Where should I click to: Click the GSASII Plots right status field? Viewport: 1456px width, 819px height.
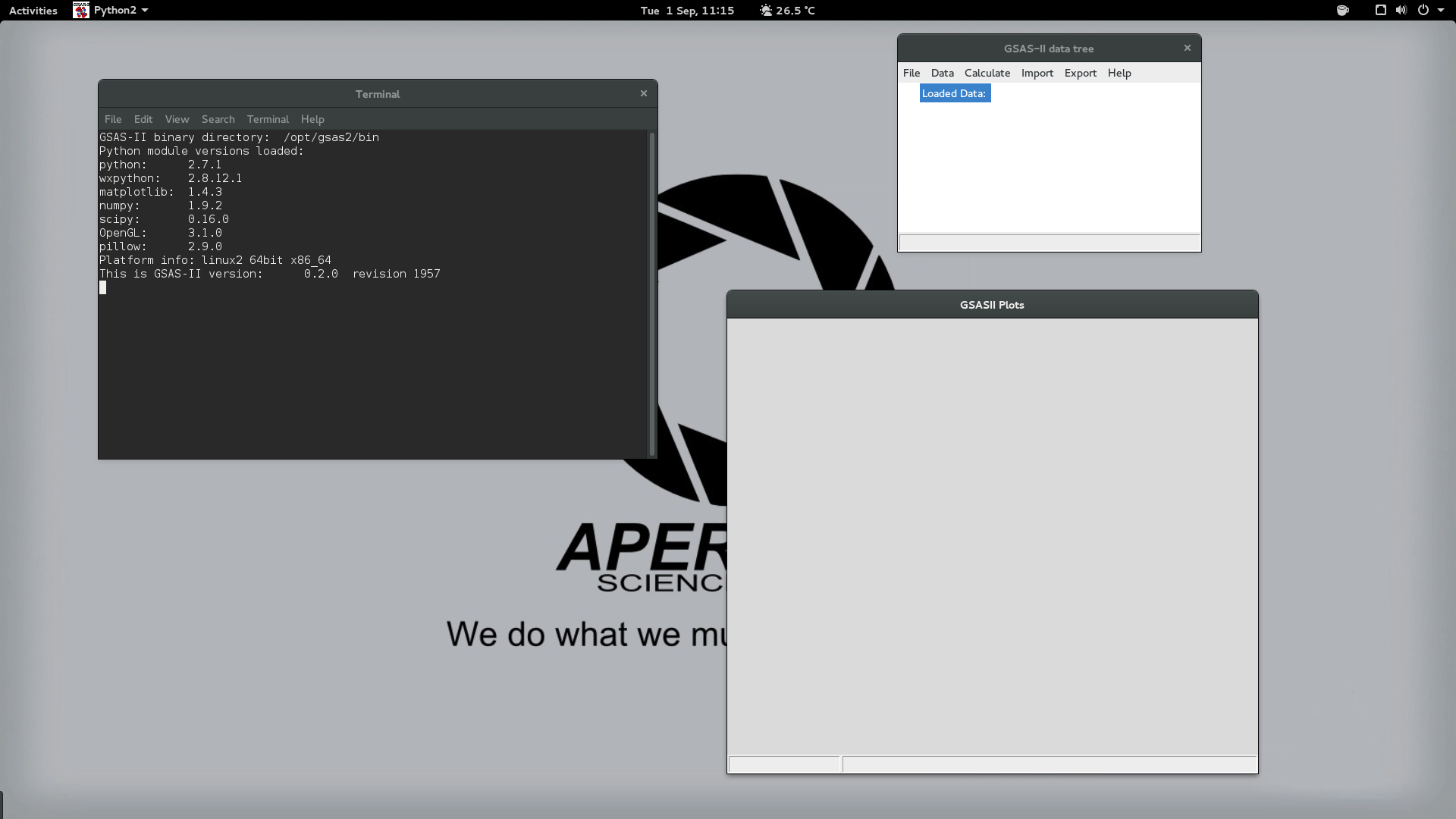pyautogui.click(x=1050, y=764)
